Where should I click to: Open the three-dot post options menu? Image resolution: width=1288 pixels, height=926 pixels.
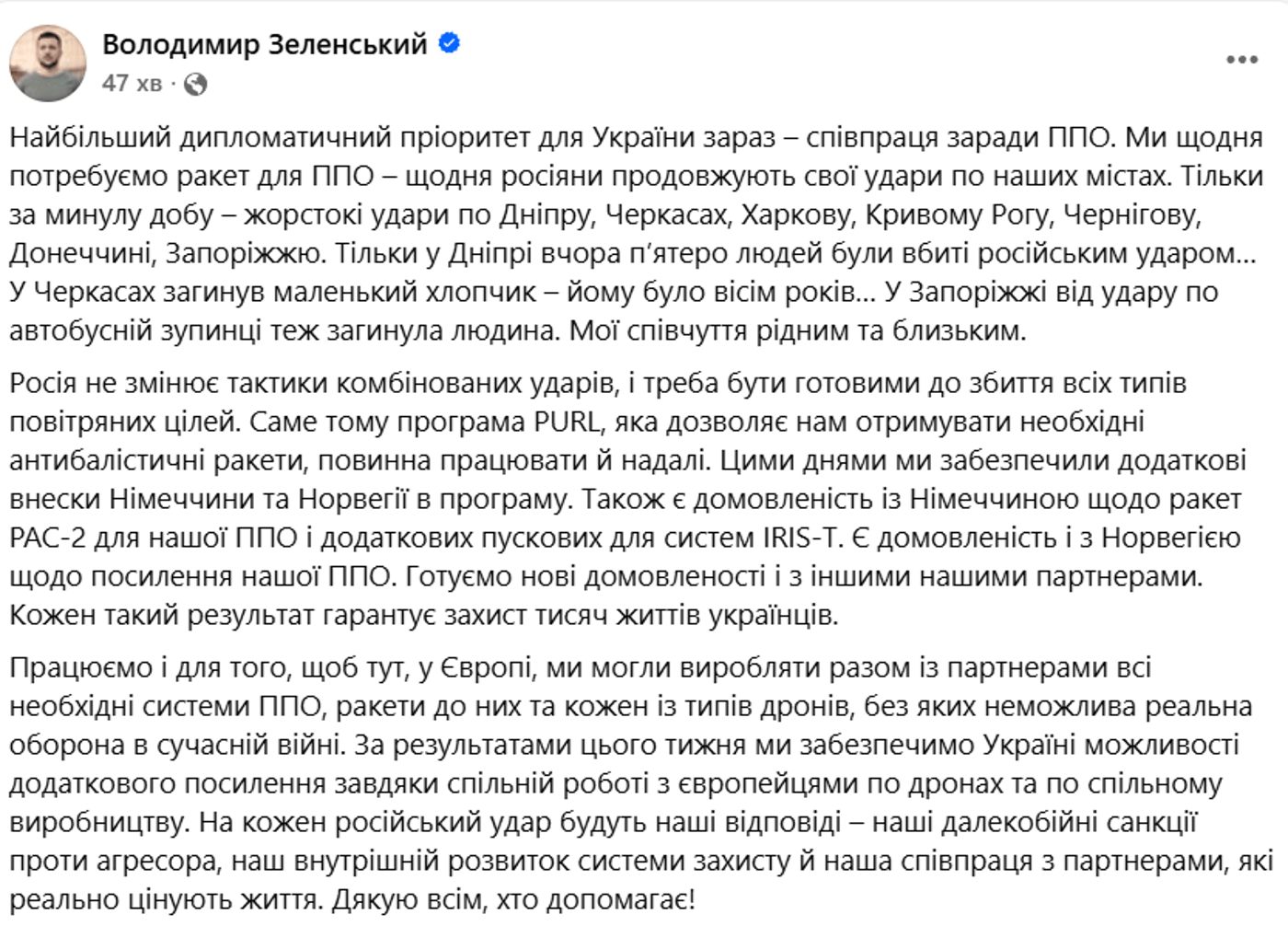click(x=1241, y=60)
